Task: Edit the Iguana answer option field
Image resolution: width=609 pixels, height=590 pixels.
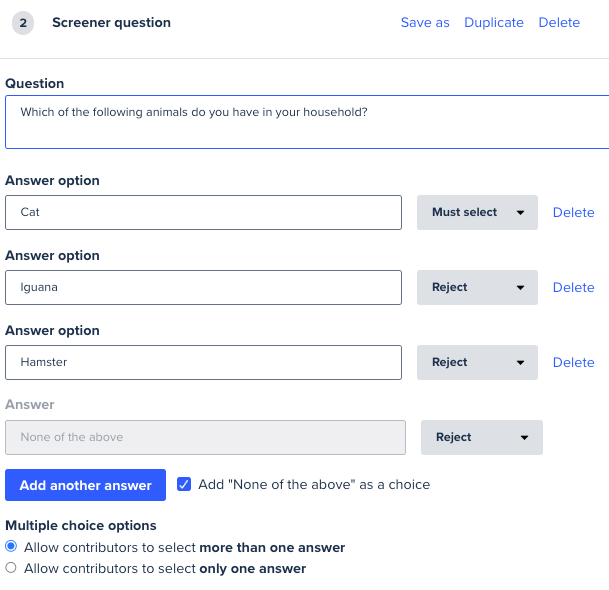Action: pos(203,287)
